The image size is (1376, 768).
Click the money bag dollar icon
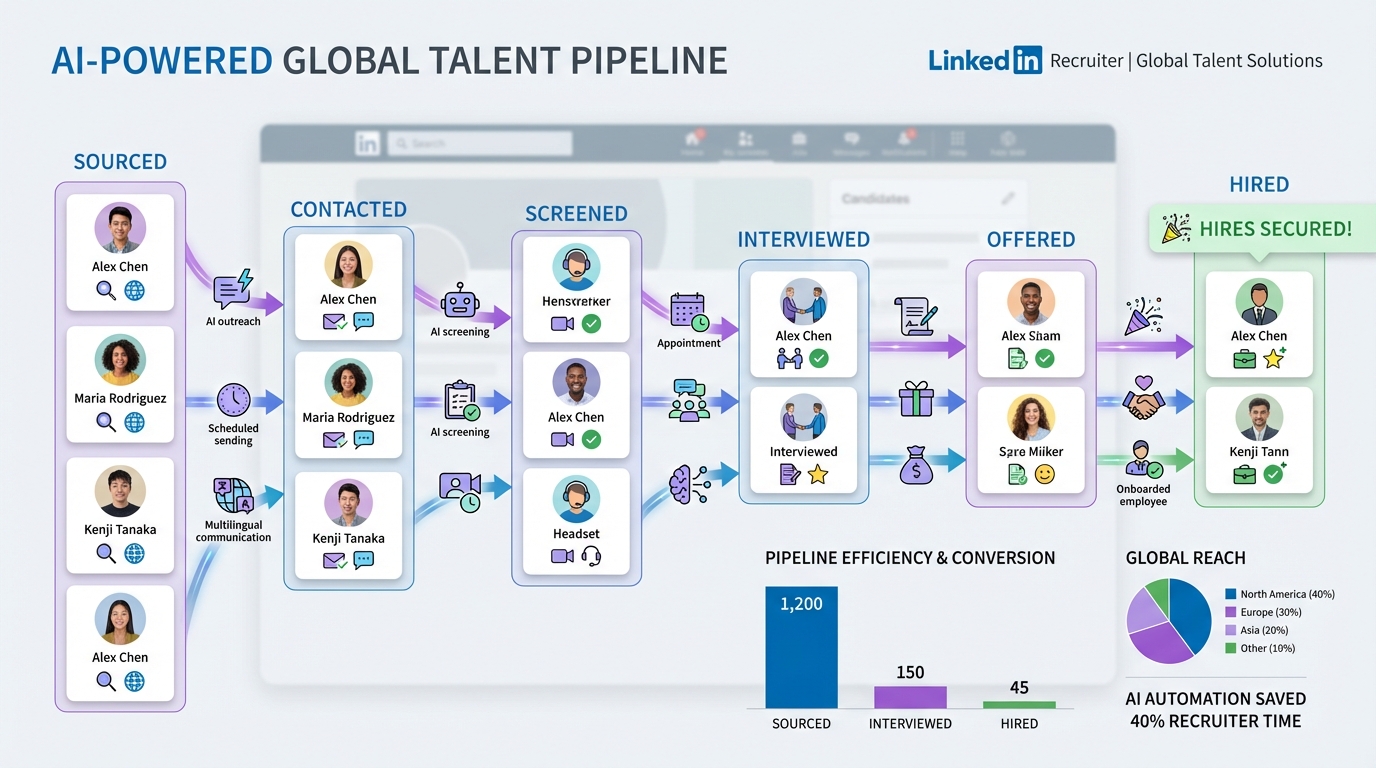coord(915,466)
